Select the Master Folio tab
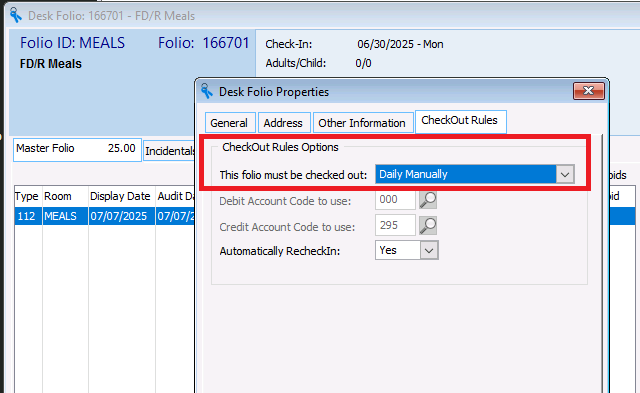The height and width of the screenshot is (393, 640). [77, 149]
